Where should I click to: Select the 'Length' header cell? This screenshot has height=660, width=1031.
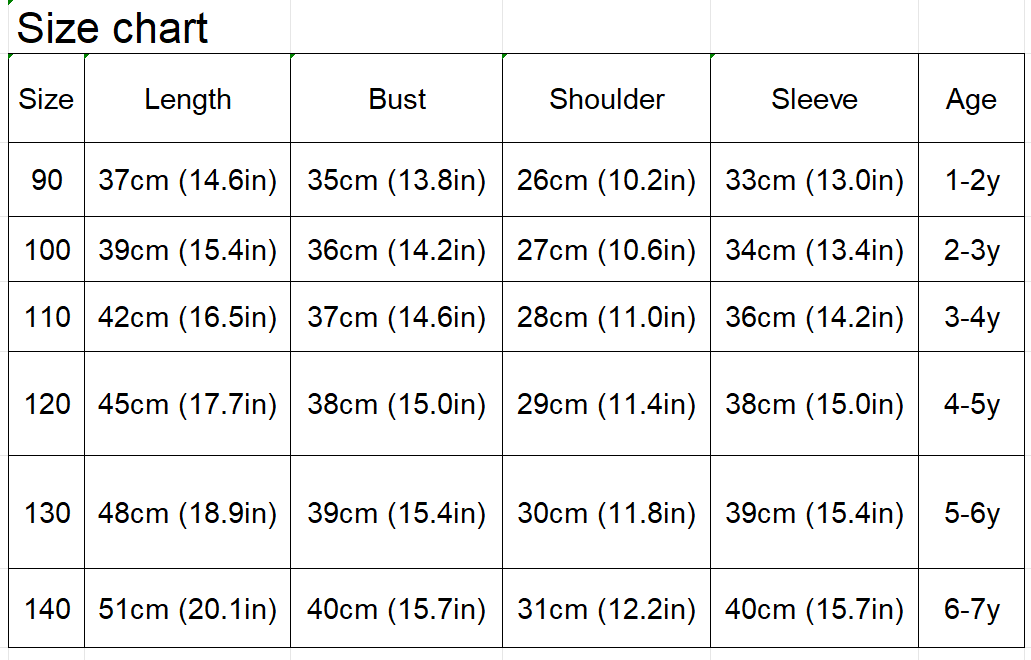pyautogui.click(x=188, y=99)
